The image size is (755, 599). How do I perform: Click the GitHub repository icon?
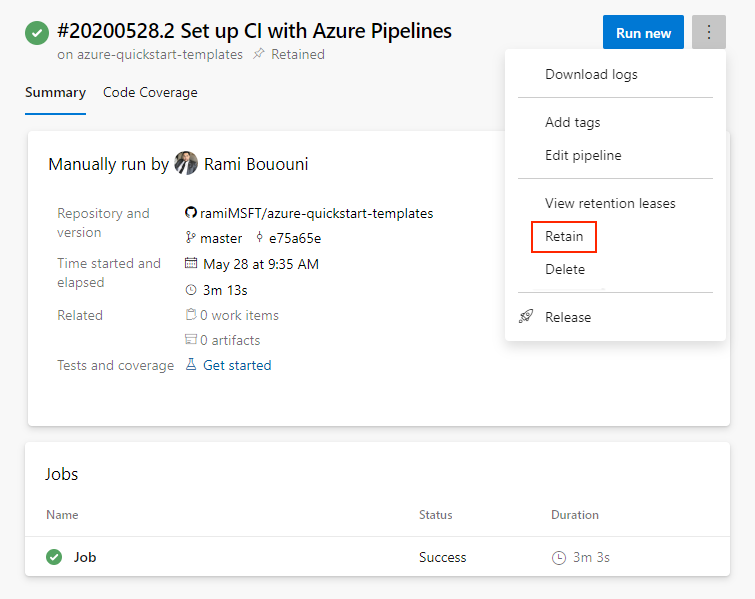[191, 213]
